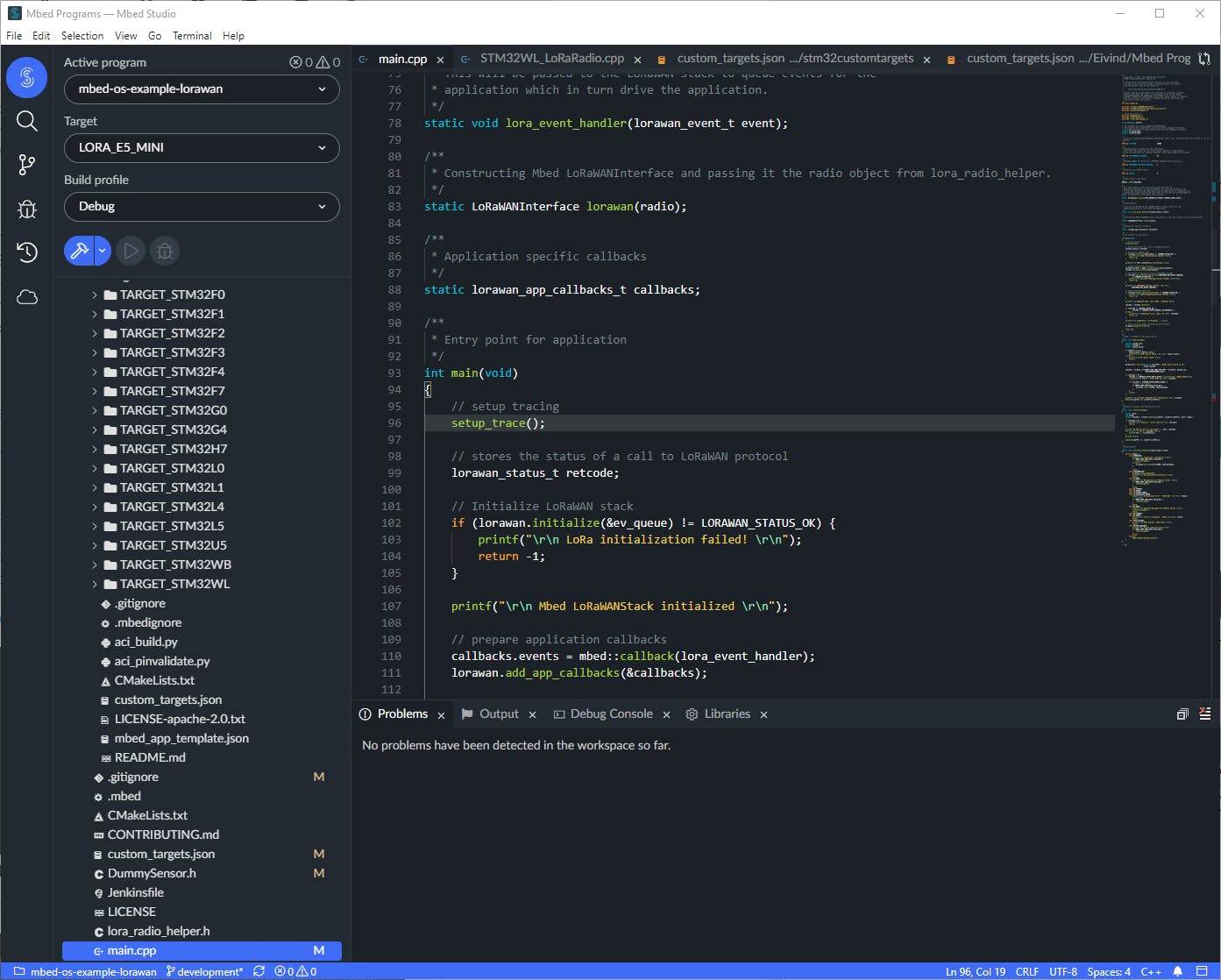1221x980 pixels.
Task: Open the View menu
Action: pos(126,36)
